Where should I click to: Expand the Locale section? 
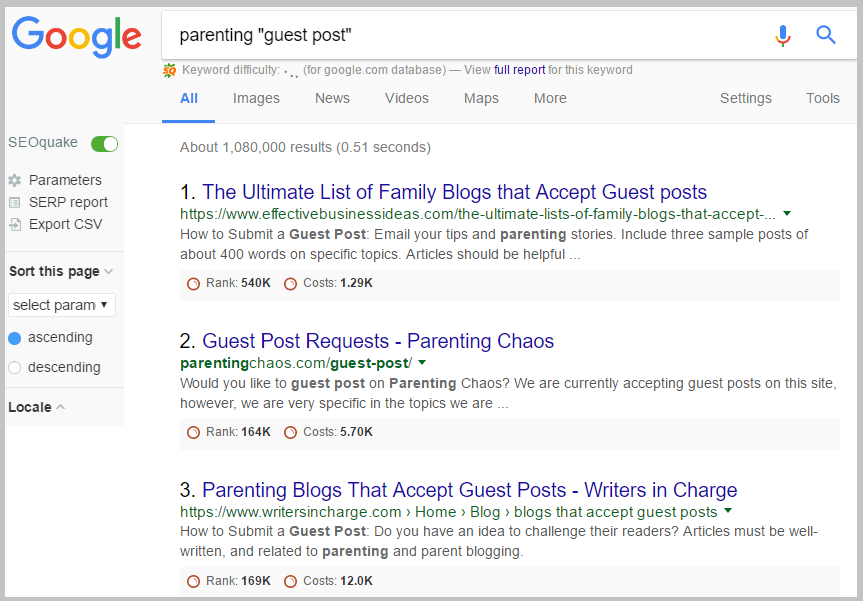pos(37,407)
